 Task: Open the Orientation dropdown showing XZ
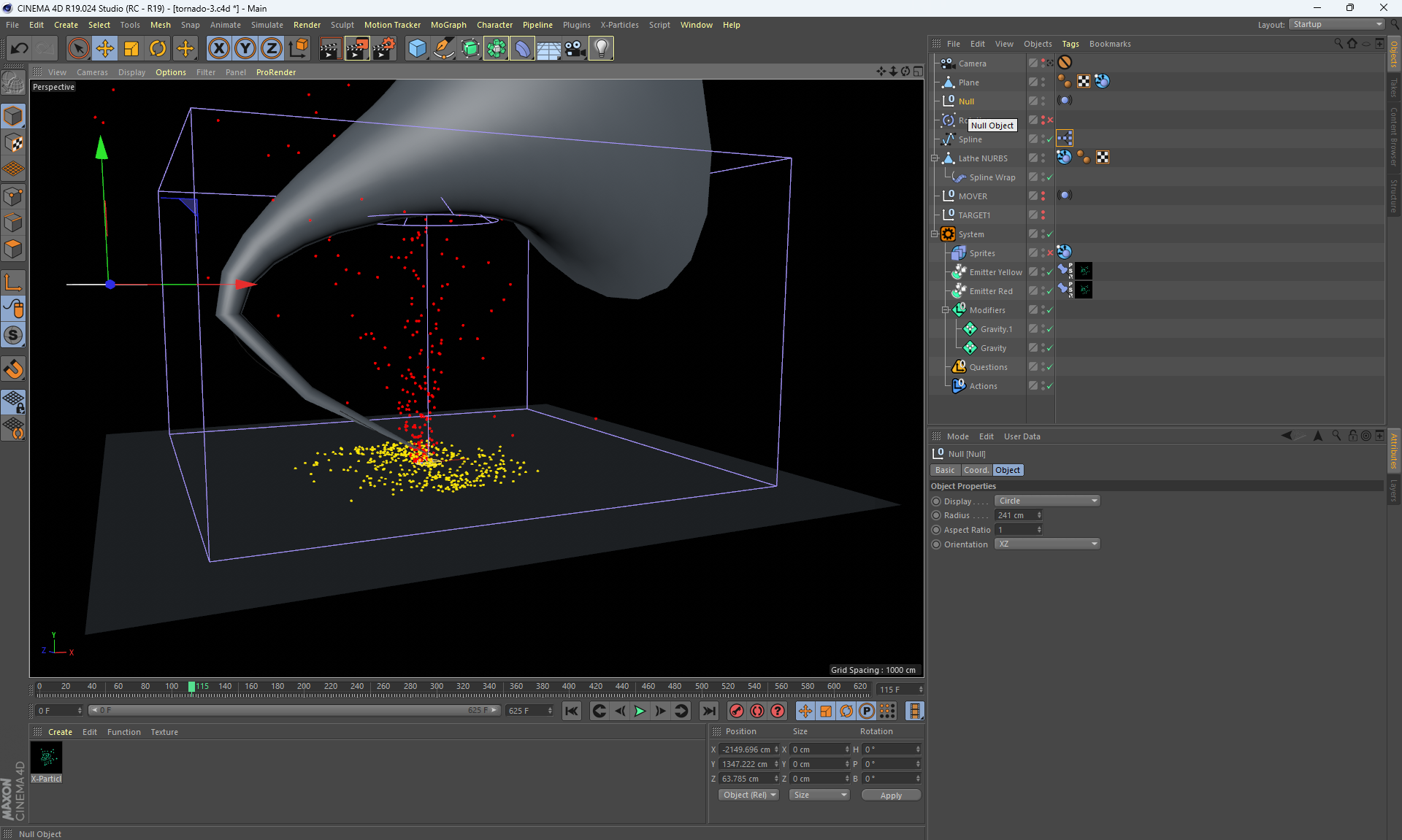pyautogui.click(x=1046, y=544)
